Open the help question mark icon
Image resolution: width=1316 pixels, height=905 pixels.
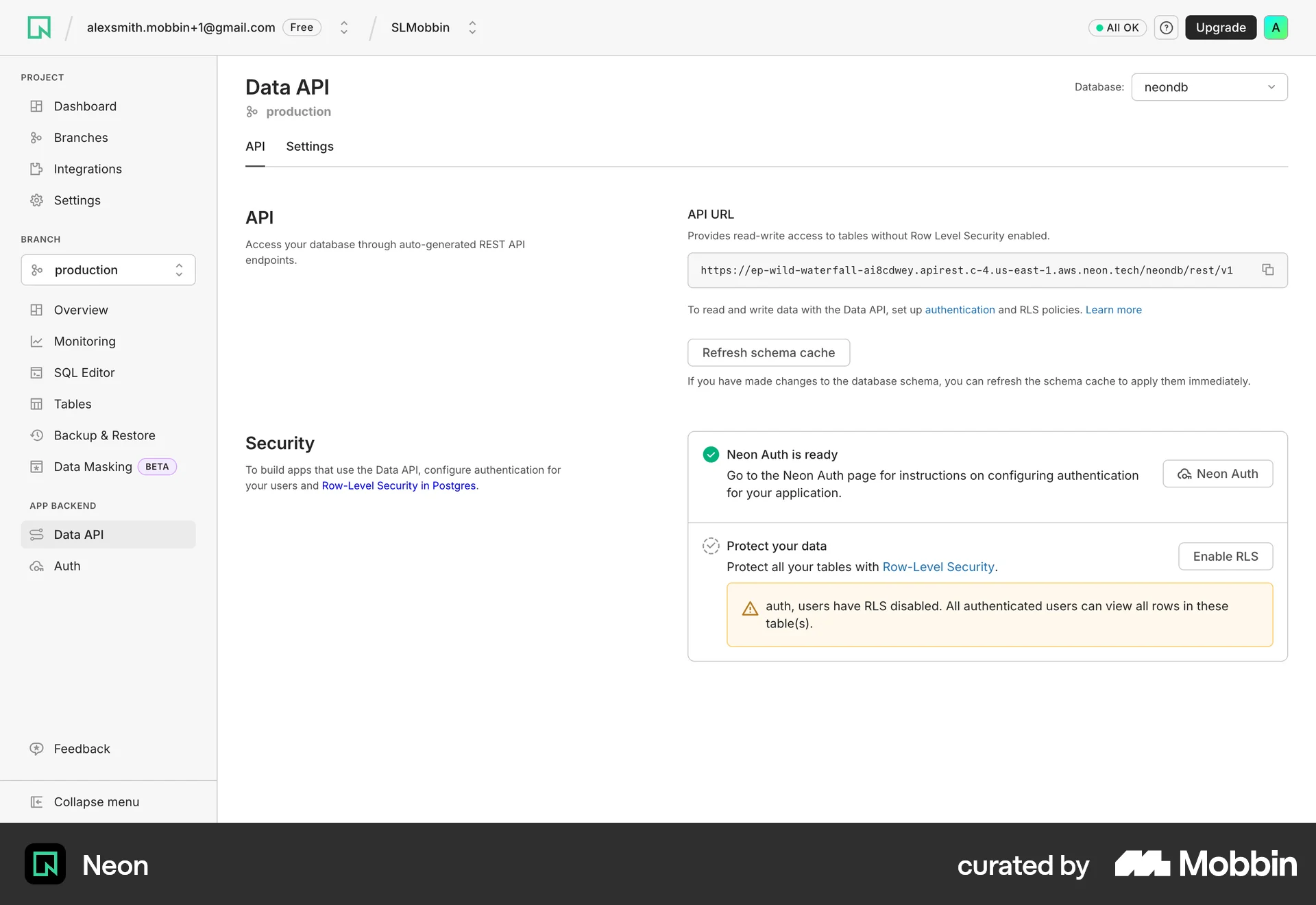coord(1166,27)
